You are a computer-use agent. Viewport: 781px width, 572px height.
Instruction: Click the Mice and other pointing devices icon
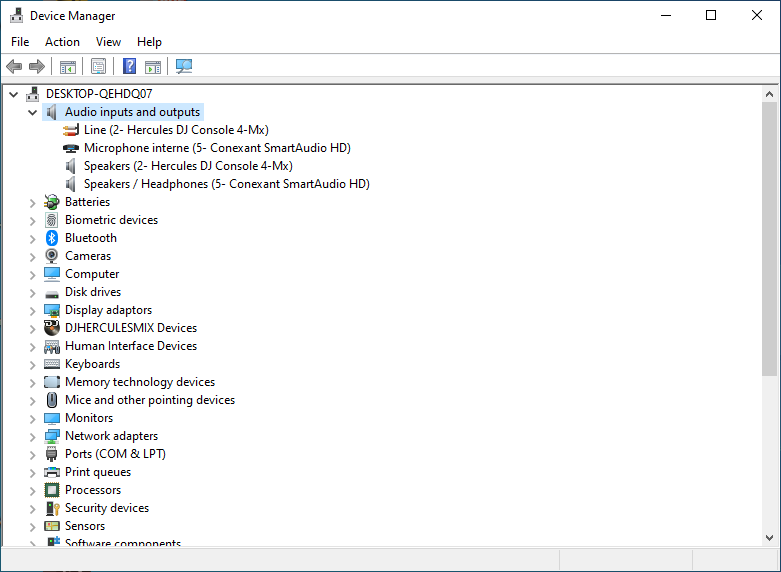click(x=52, y=400)
